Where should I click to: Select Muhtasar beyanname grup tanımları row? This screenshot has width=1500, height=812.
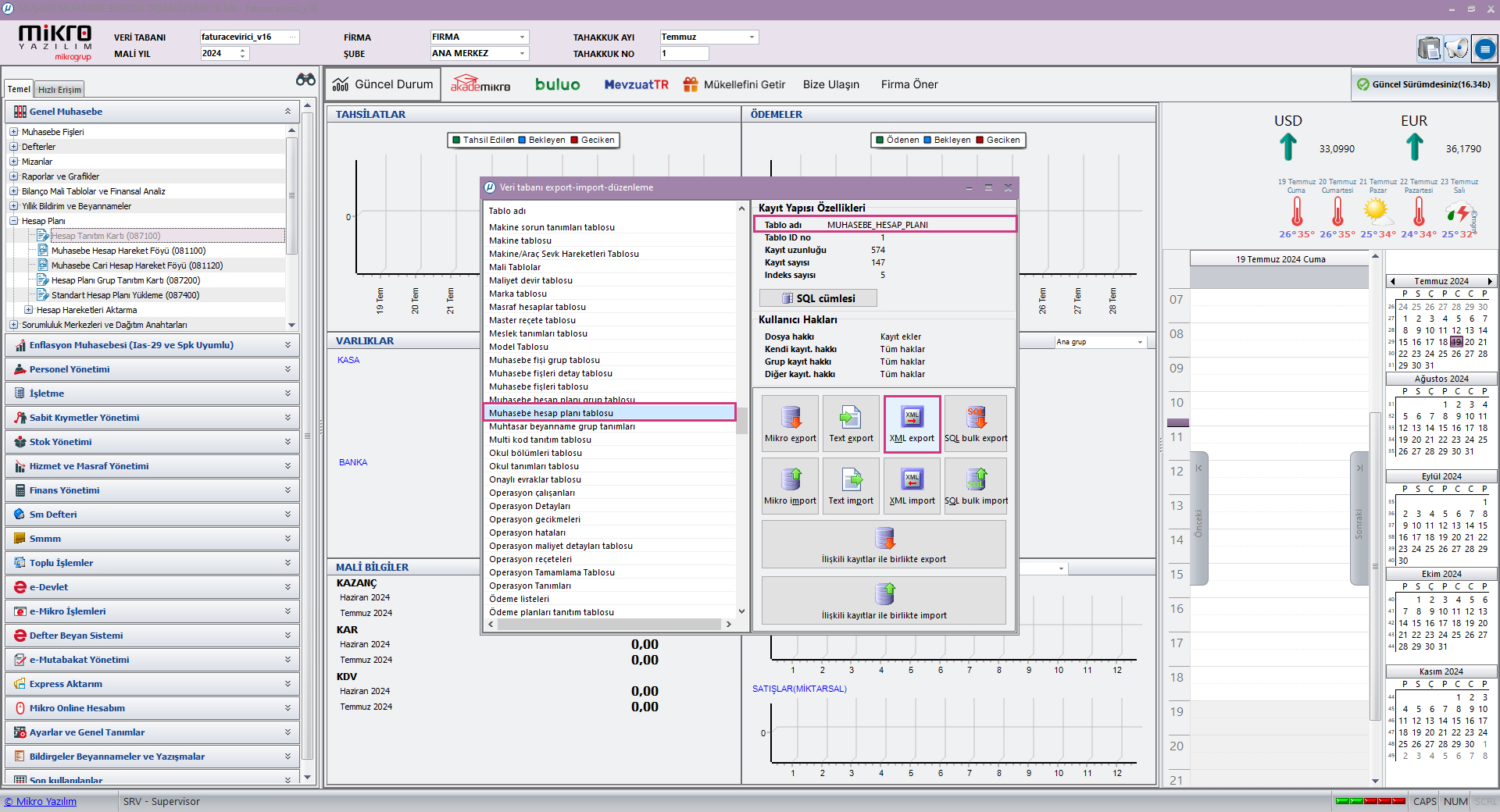(609, 426)
